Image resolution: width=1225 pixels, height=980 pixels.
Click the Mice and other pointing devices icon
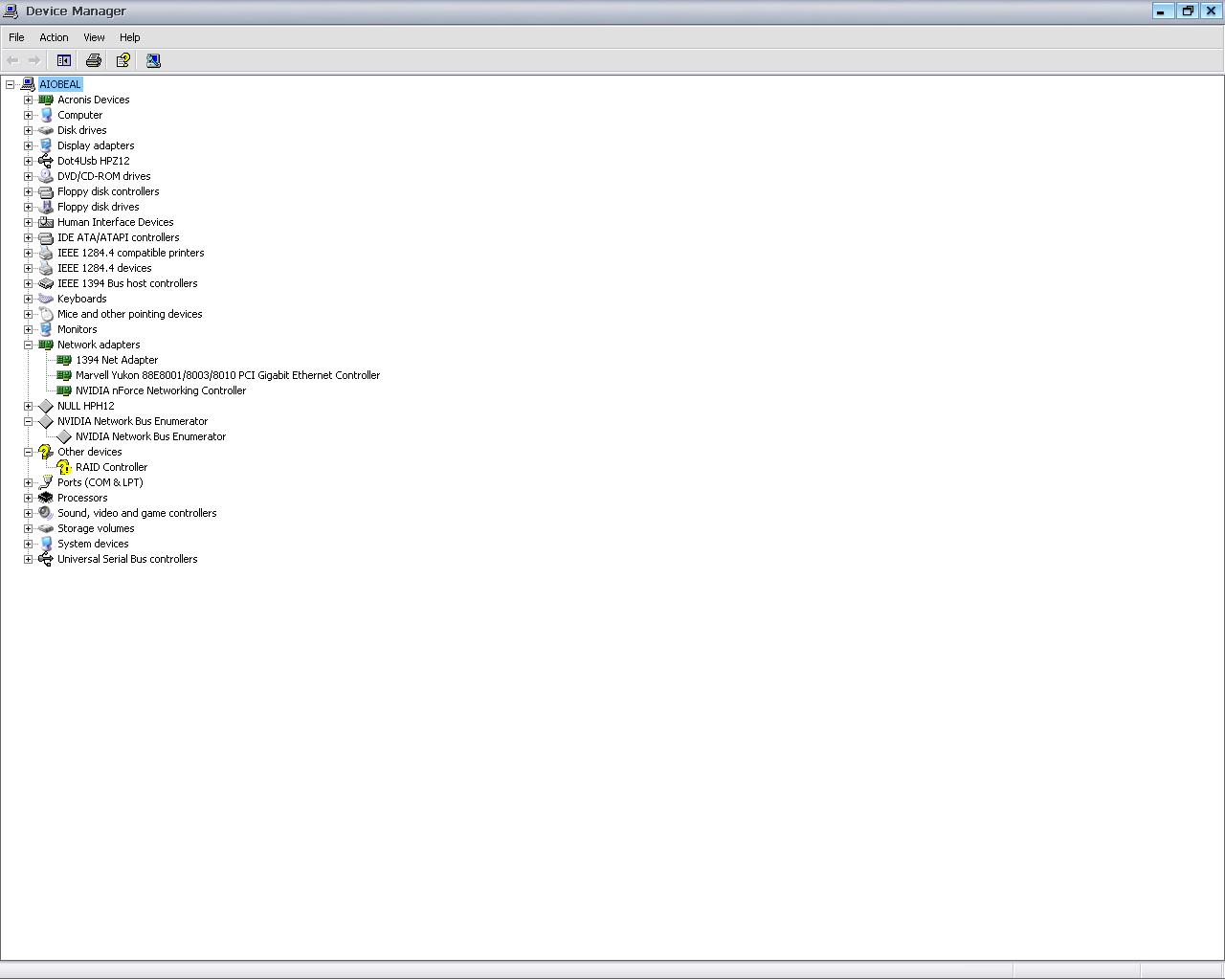tap(46, 314)
